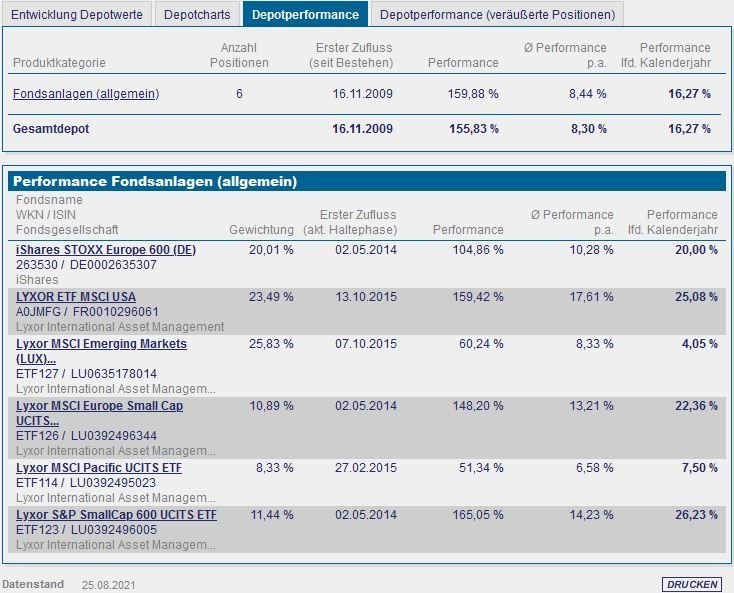734x593 pixels.
Task: Open iShares STOXX Europe 600 (DE) fund
Action: [106, 250]
